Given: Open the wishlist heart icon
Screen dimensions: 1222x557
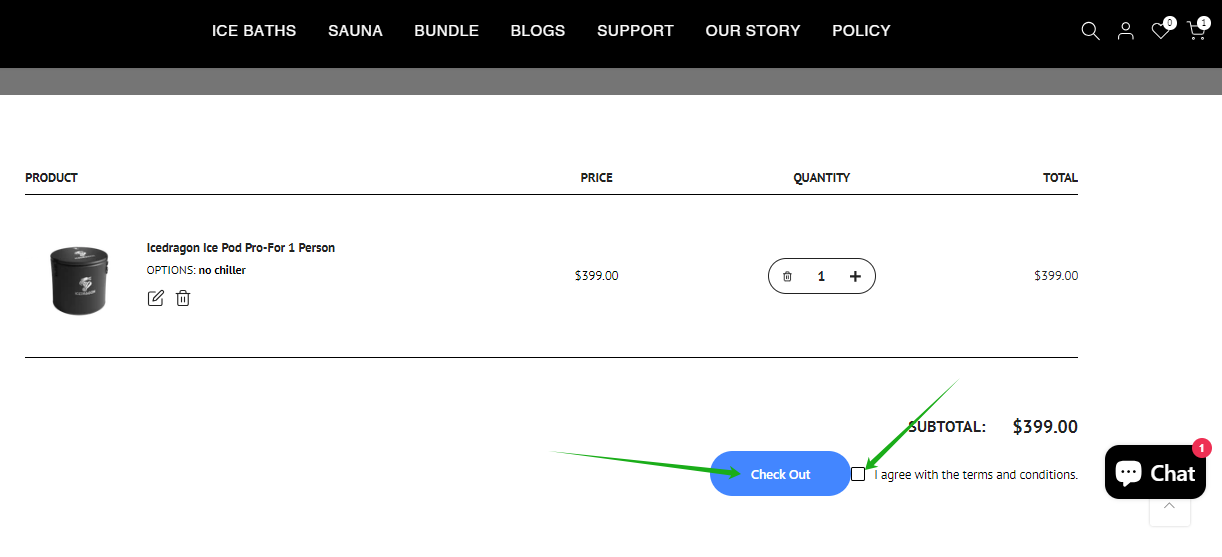Looking at the screenshot, I should [x=1160, y=31].
